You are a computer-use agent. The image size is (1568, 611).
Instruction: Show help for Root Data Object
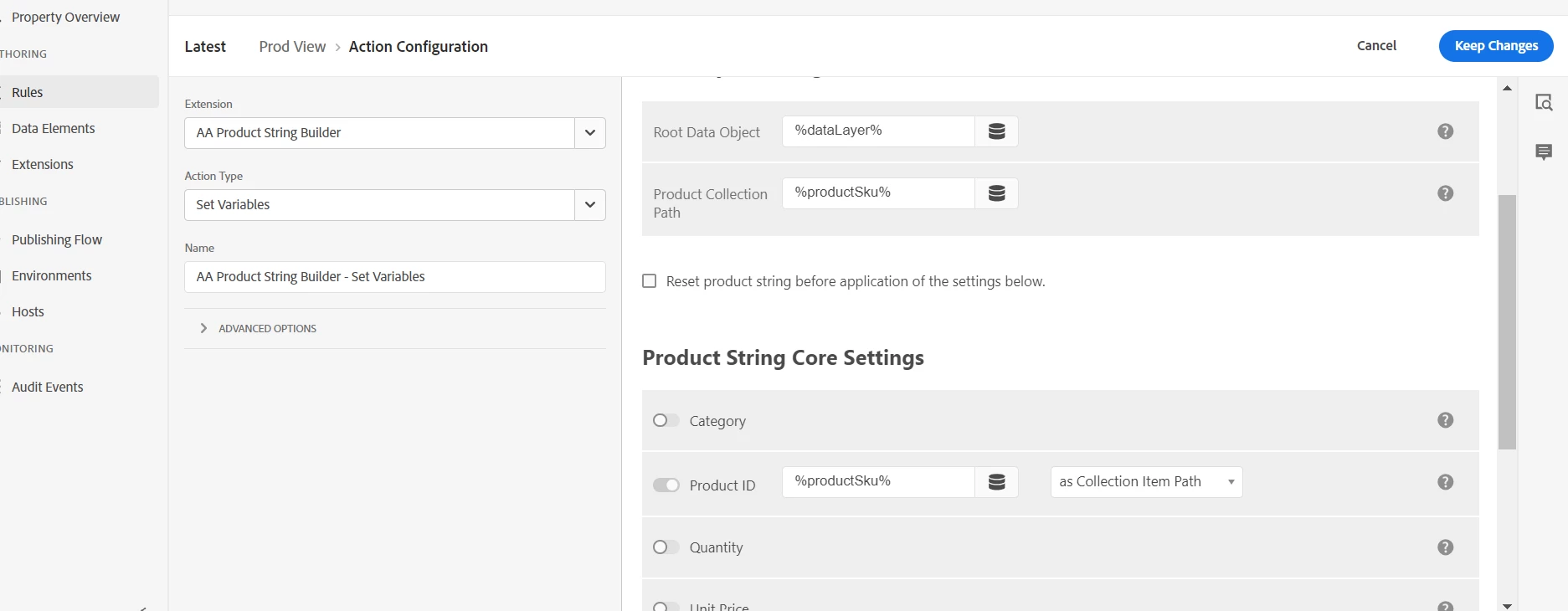tap(1445, 131)
